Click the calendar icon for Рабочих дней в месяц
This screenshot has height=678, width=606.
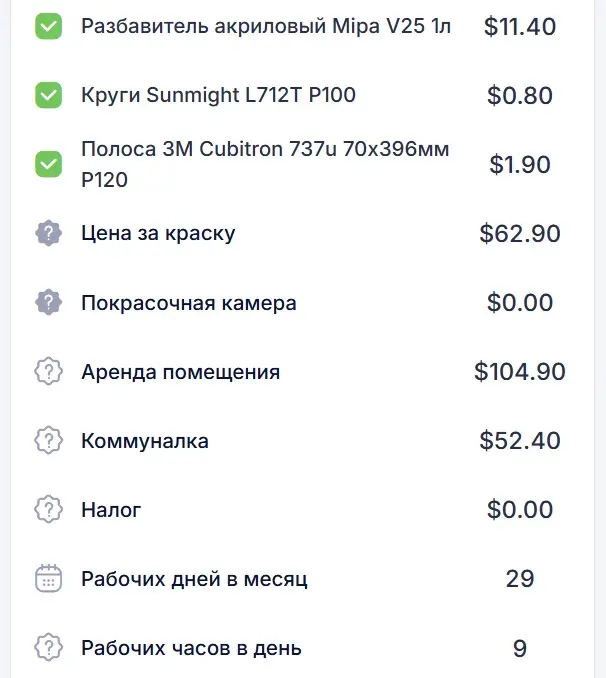[49, 578]
